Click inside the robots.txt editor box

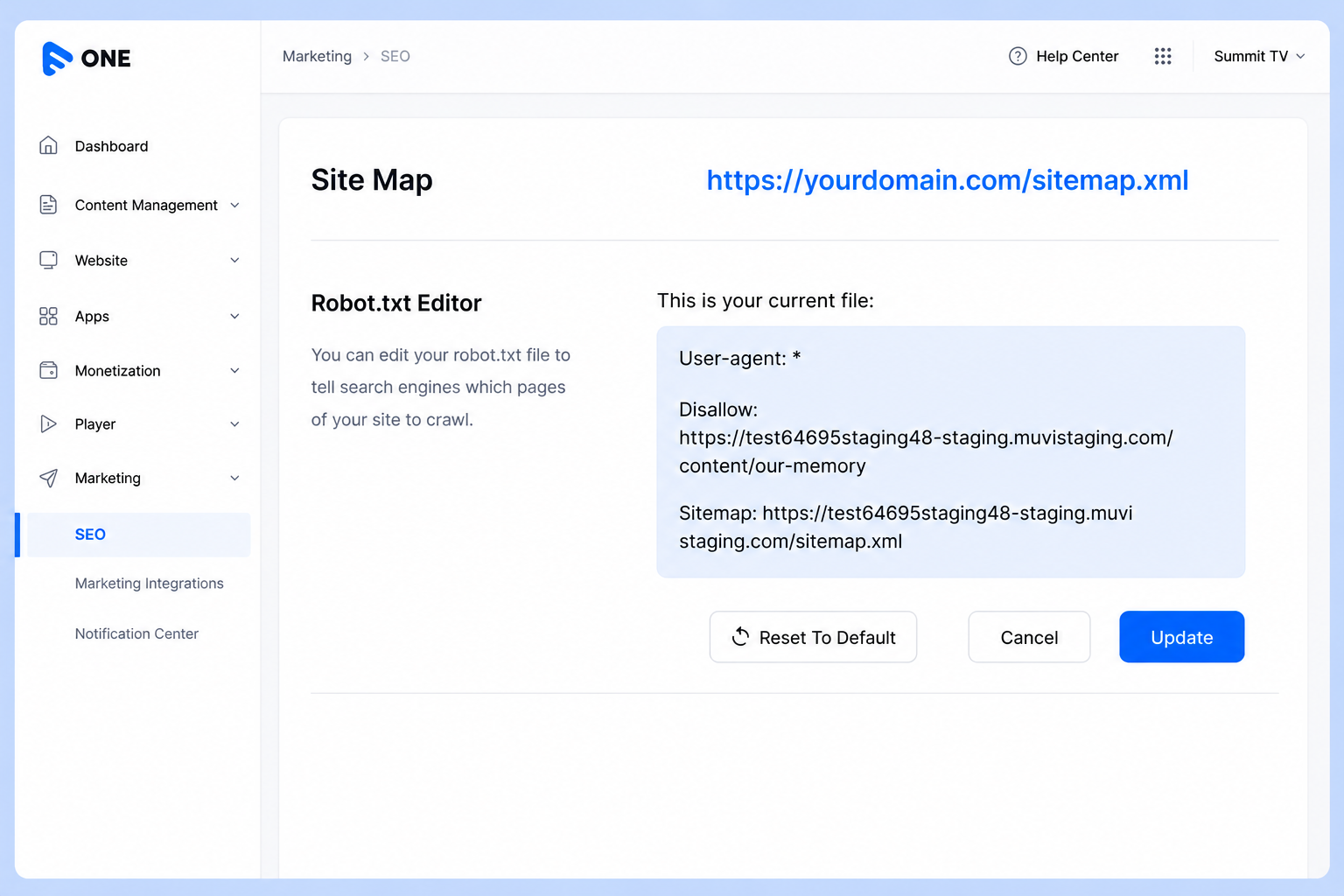pos(951,451)
